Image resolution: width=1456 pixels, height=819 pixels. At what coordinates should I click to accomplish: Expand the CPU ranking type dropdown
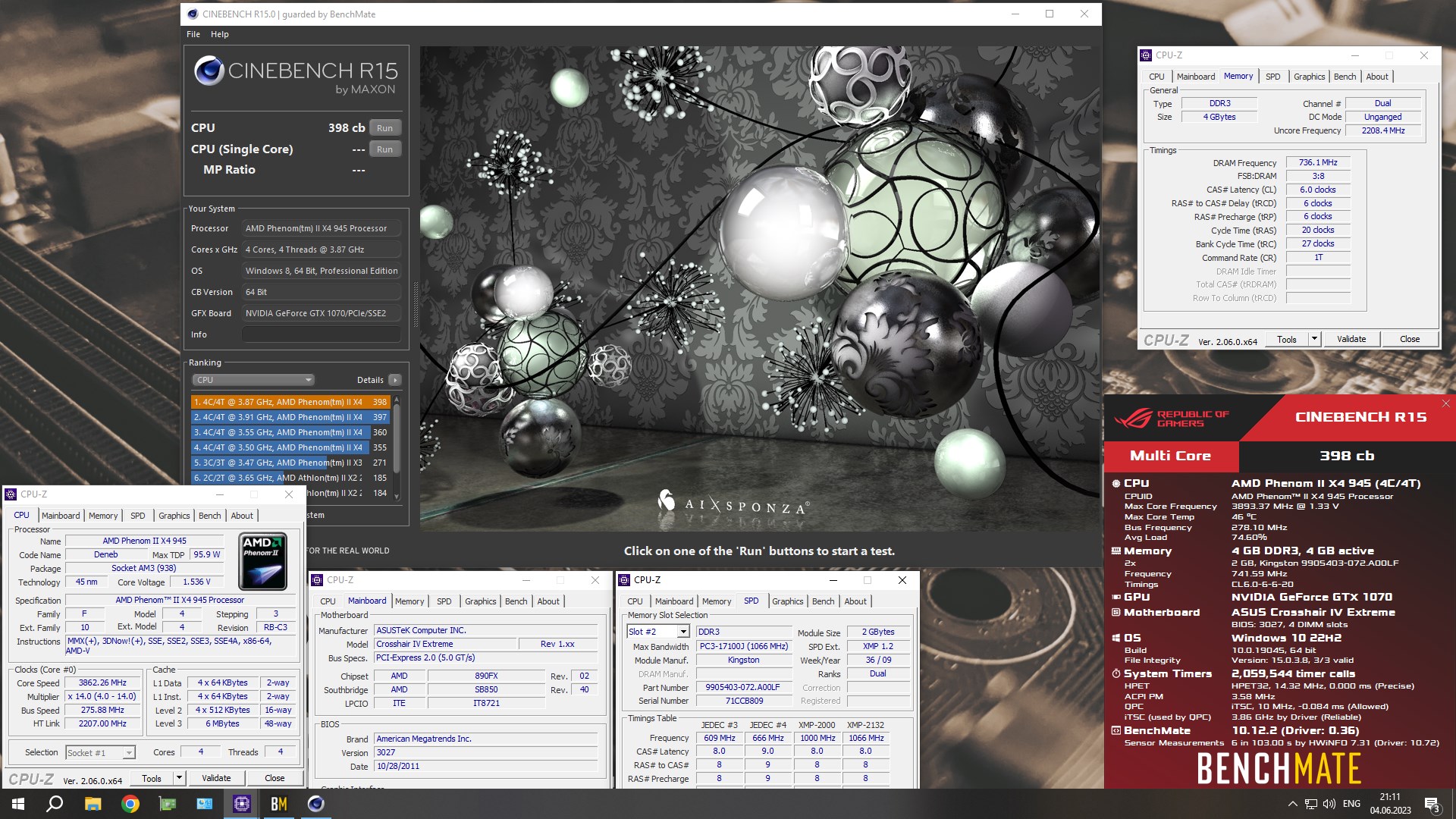click(x=253, y=380)
